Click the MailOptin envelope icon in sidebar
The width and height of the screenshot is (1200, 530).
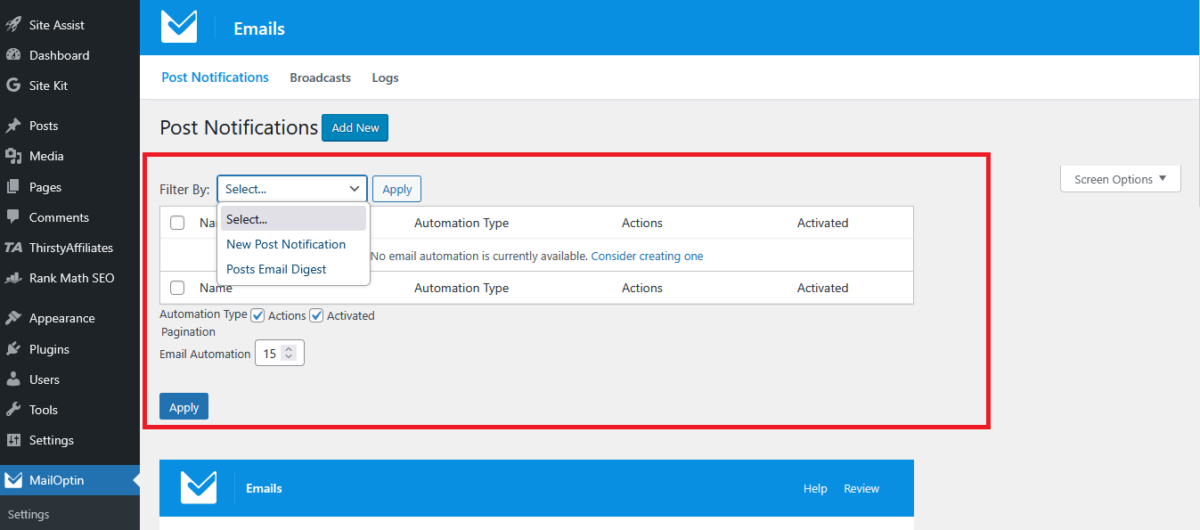(x=13, y=481)
